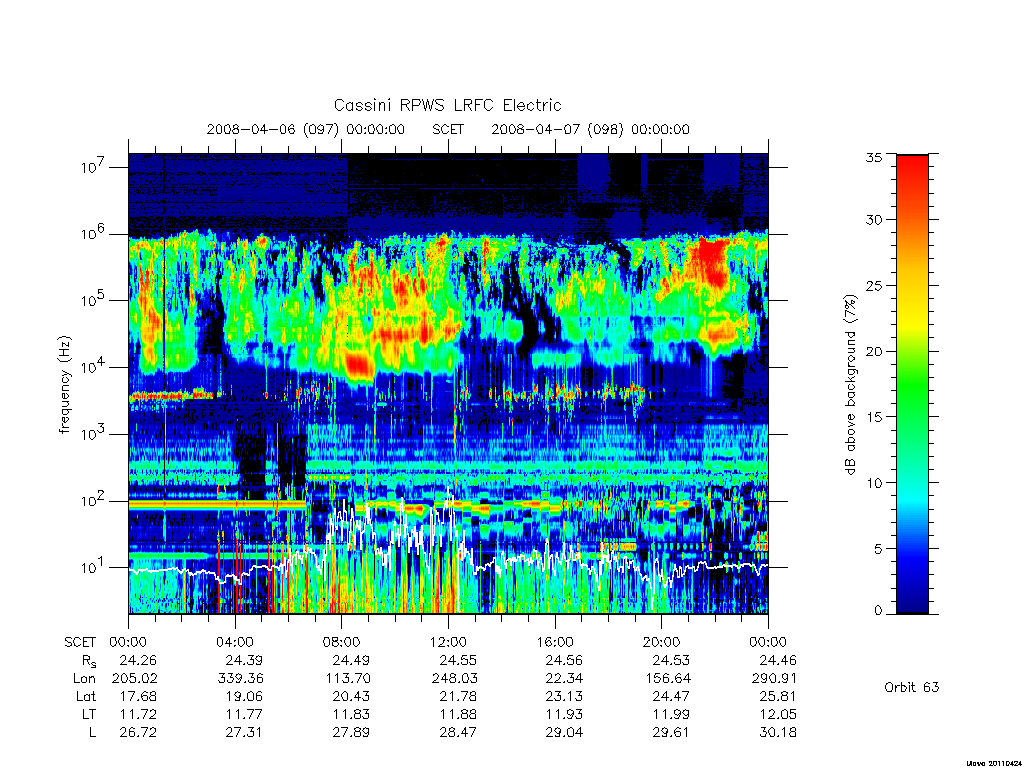Click the 'frequency (Hz)' axis label
1024x768 pixels.
pyautogui.click(x=64, y=385)
